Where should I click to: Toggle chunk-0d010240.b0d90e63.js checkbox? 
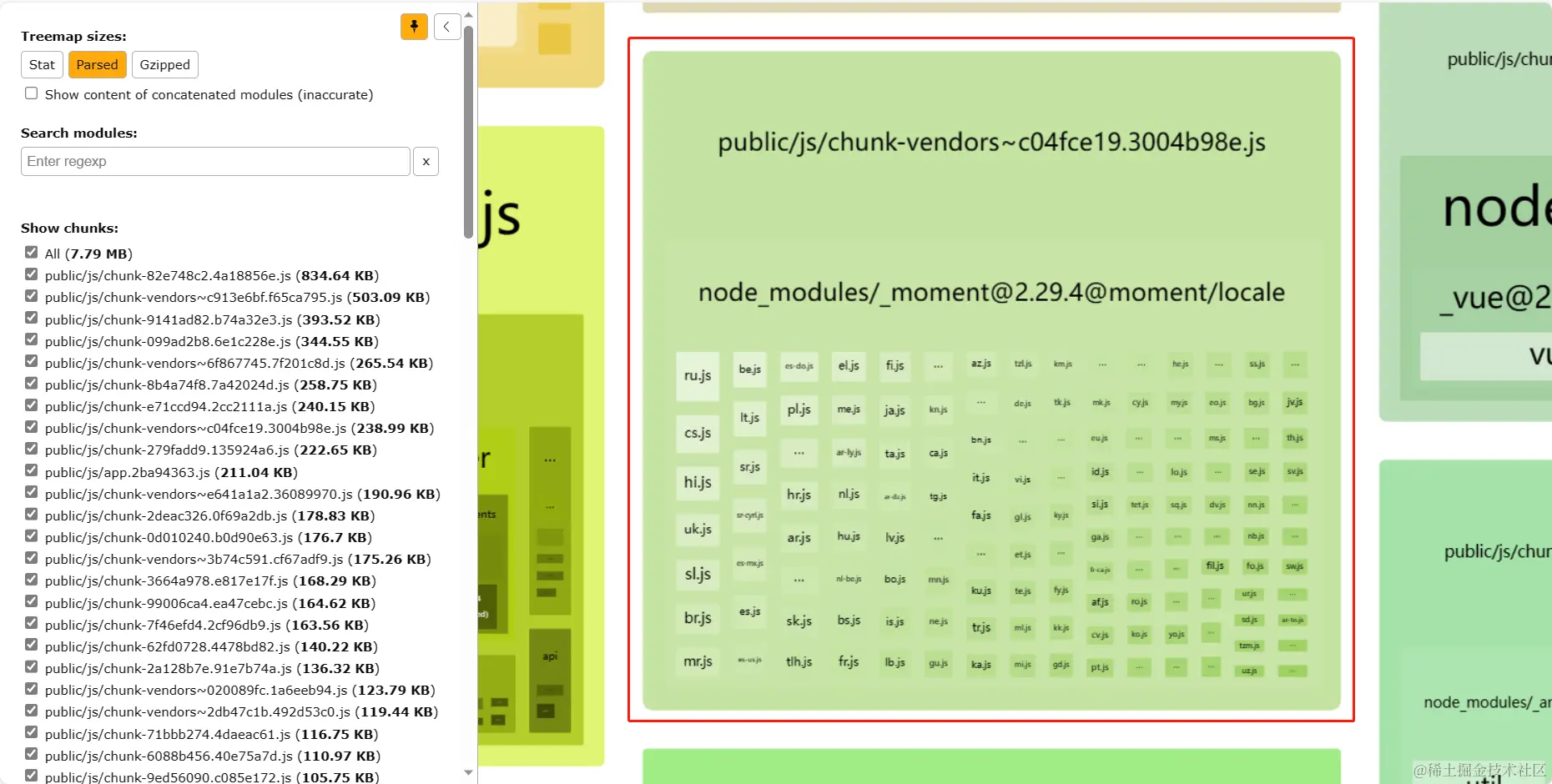click(32, 536)
